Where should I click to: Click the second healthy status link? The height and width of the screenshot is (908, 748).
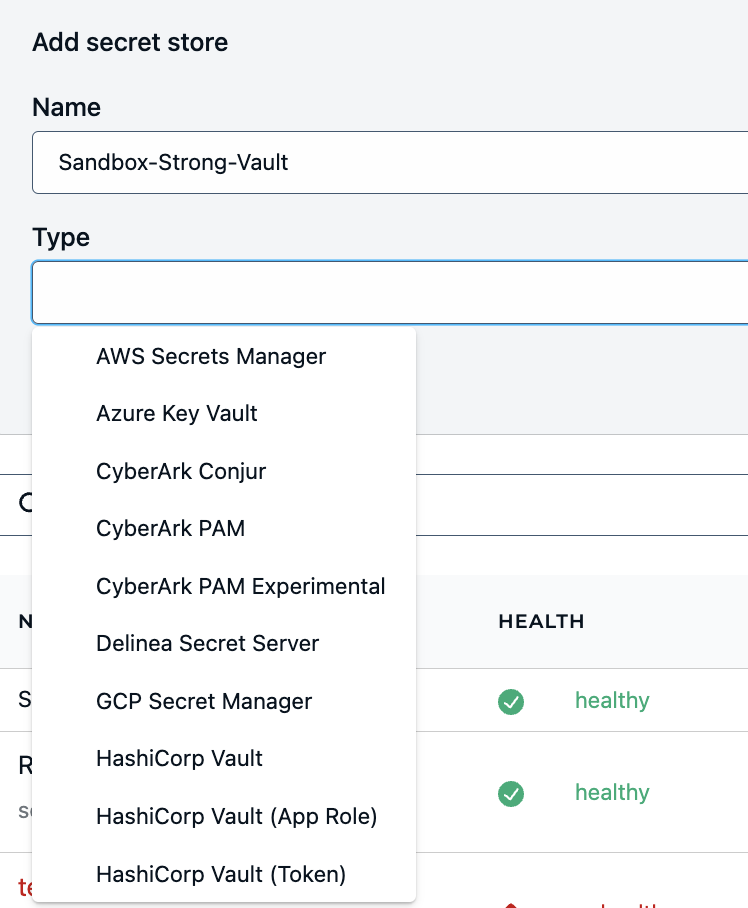click(x=612, y=793)
